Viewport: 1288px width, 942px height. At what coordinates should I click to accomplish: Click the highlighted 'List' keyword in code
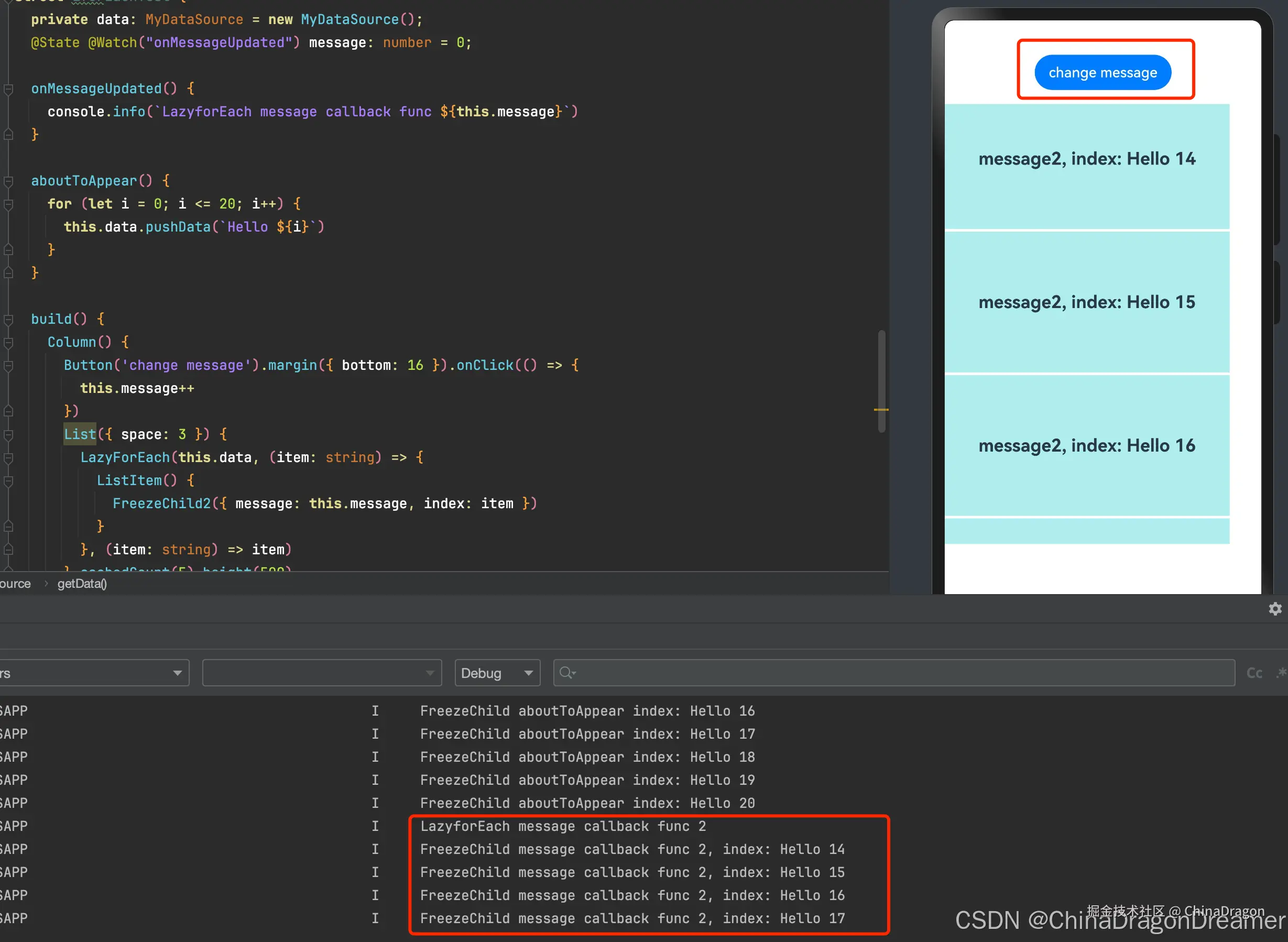tap(80, 434)
